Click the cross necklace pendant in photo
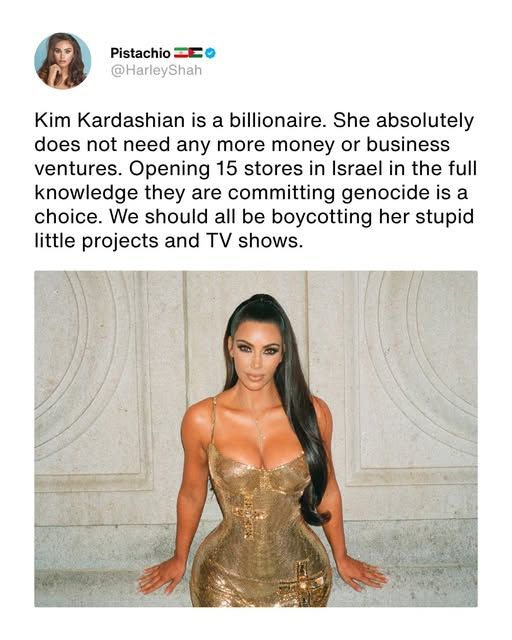 point(260,436)
